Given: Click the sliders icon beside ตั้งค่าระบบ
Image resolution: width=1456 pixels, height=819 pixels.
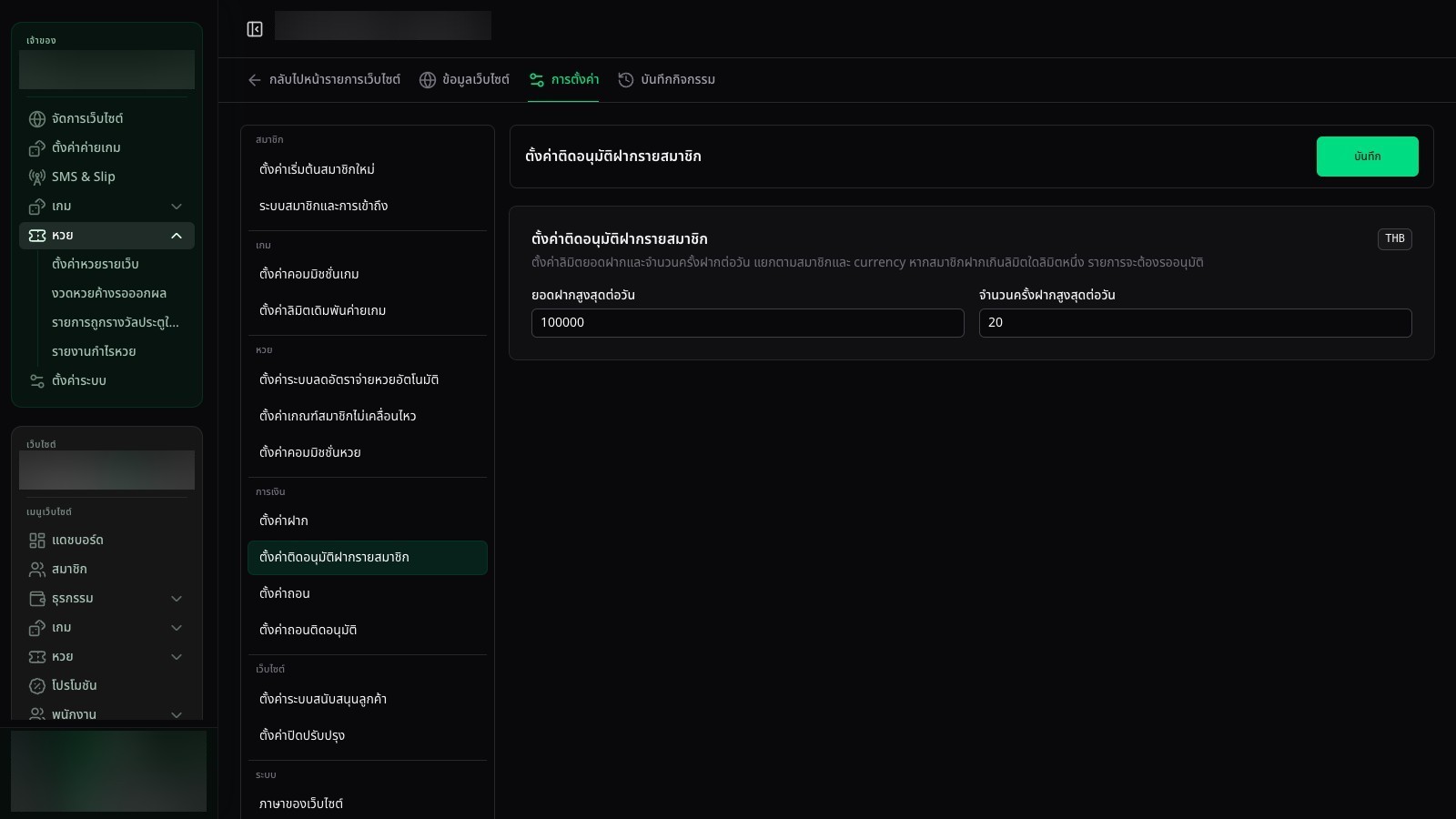Looking at the screenshot, I should point(37,381).
